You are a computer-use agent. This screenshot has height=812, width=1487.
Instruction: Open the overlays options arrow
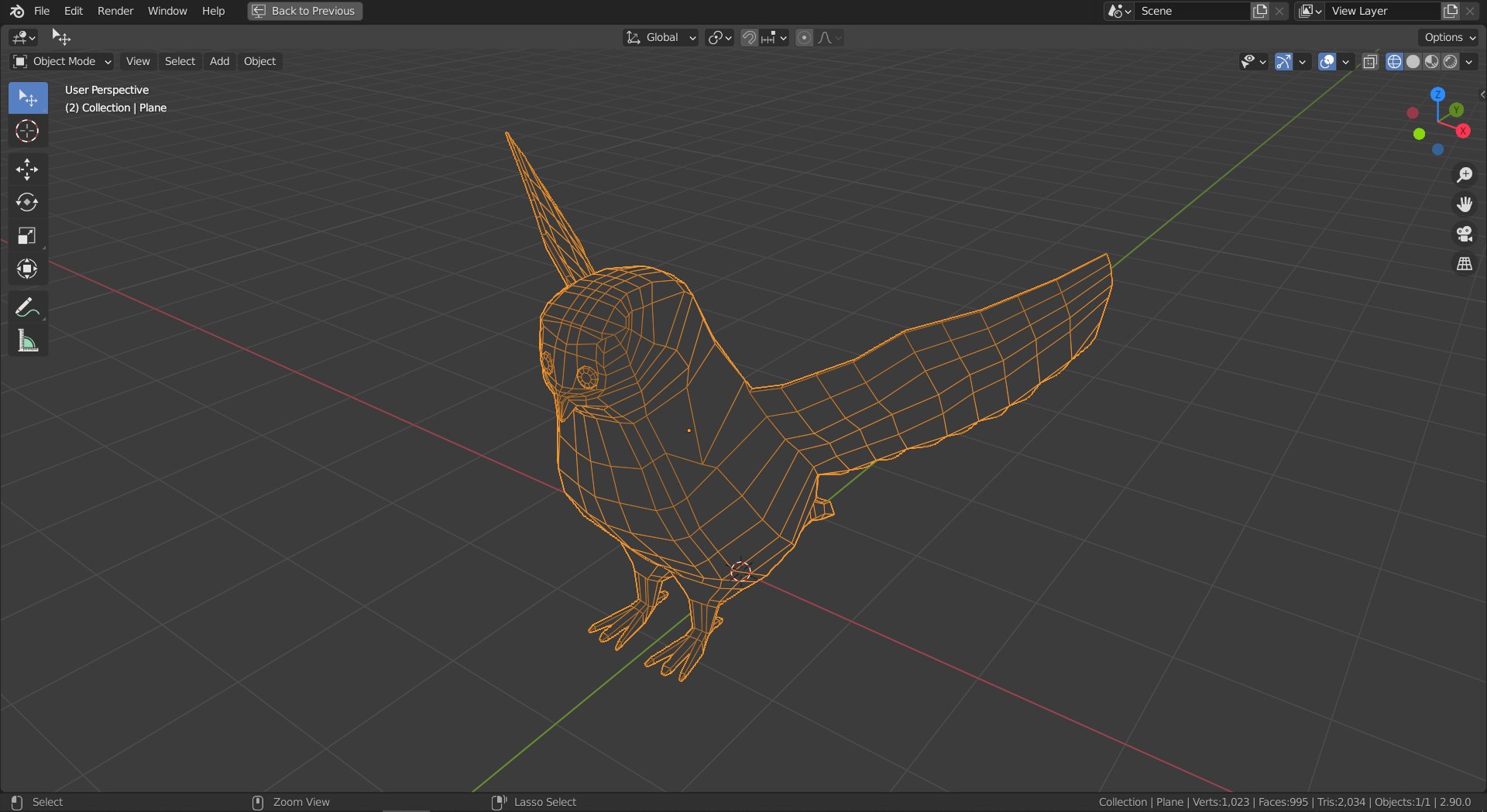click(1345, 62)
